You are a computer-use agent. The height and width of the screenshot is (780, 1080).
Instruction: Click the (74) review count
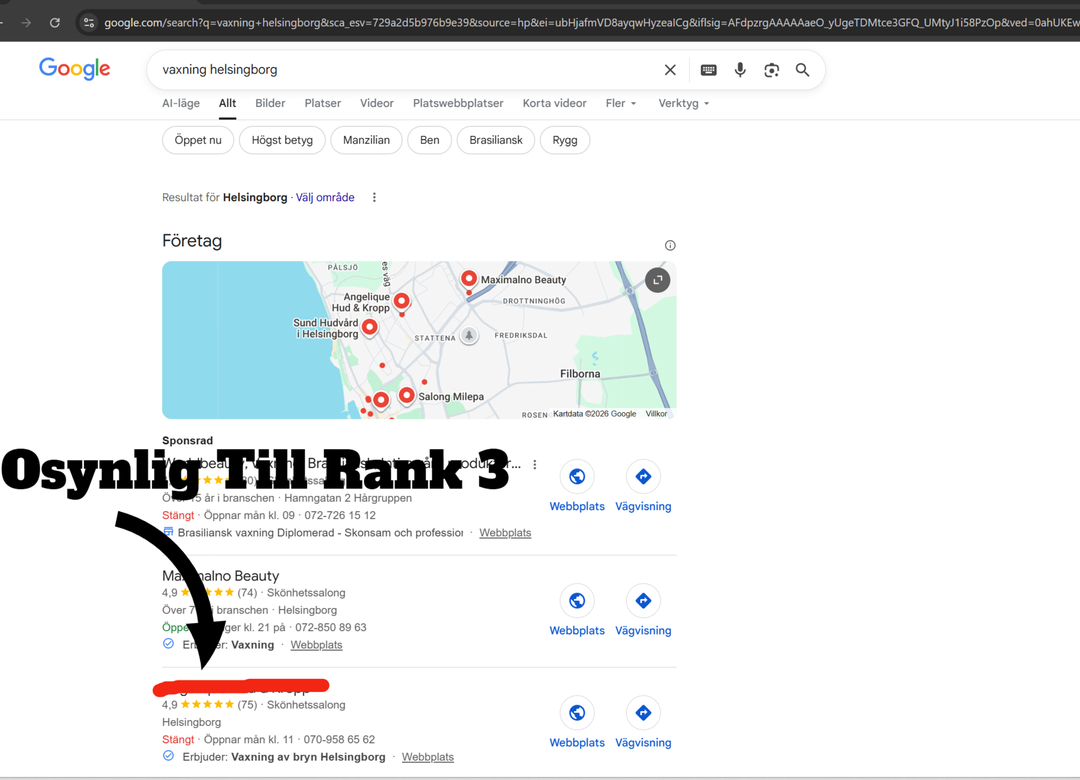[x=247, y=593]
